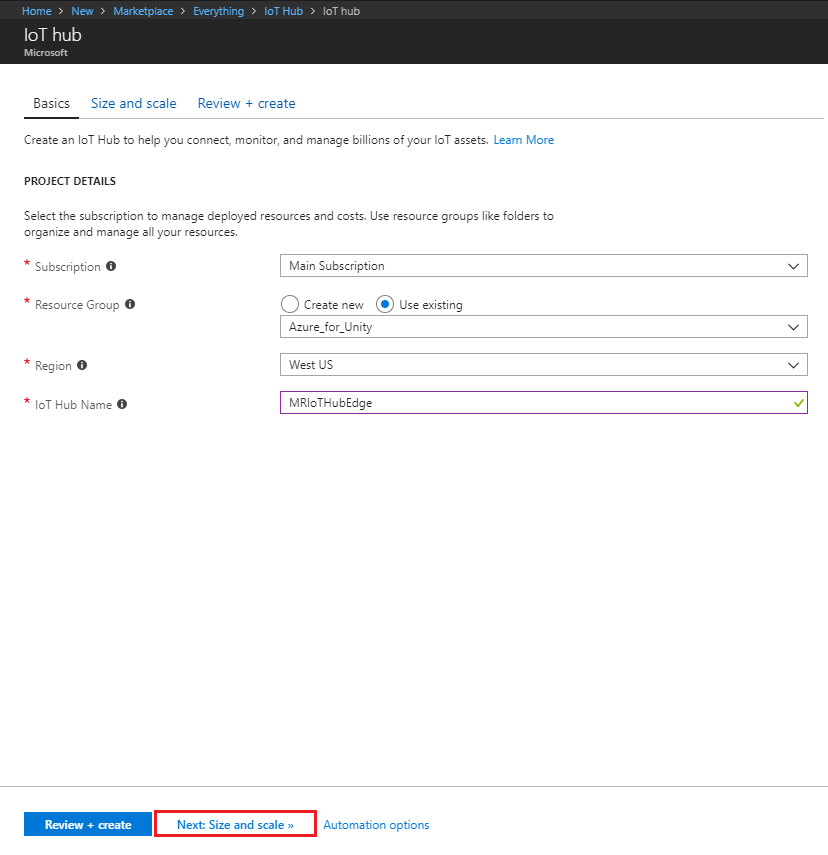Open the Review + create tab
This screenshot has height=855, width=828.
point(246,103)
